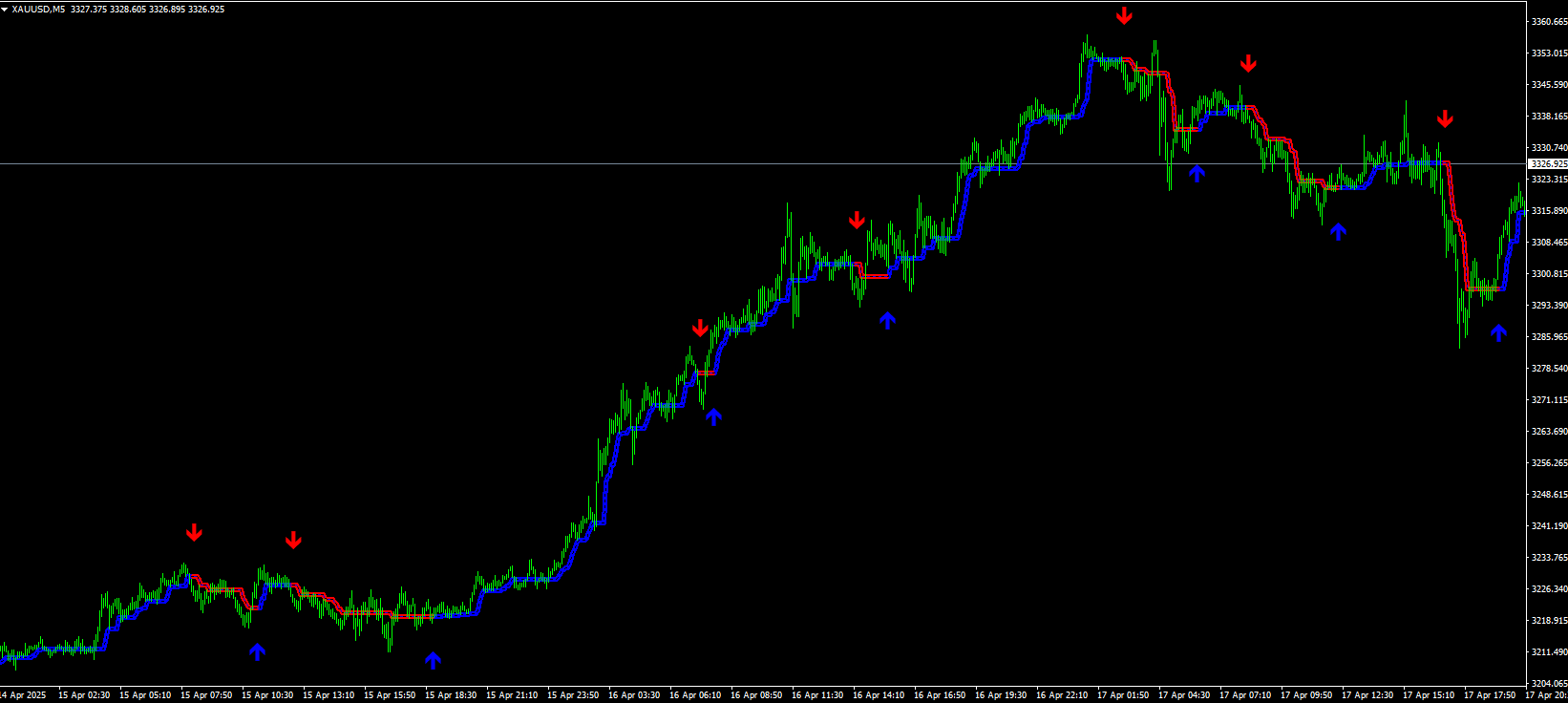Click the highlighted current price label 3326.925
Viewport: 1568px width, 703px height.
1548,164
